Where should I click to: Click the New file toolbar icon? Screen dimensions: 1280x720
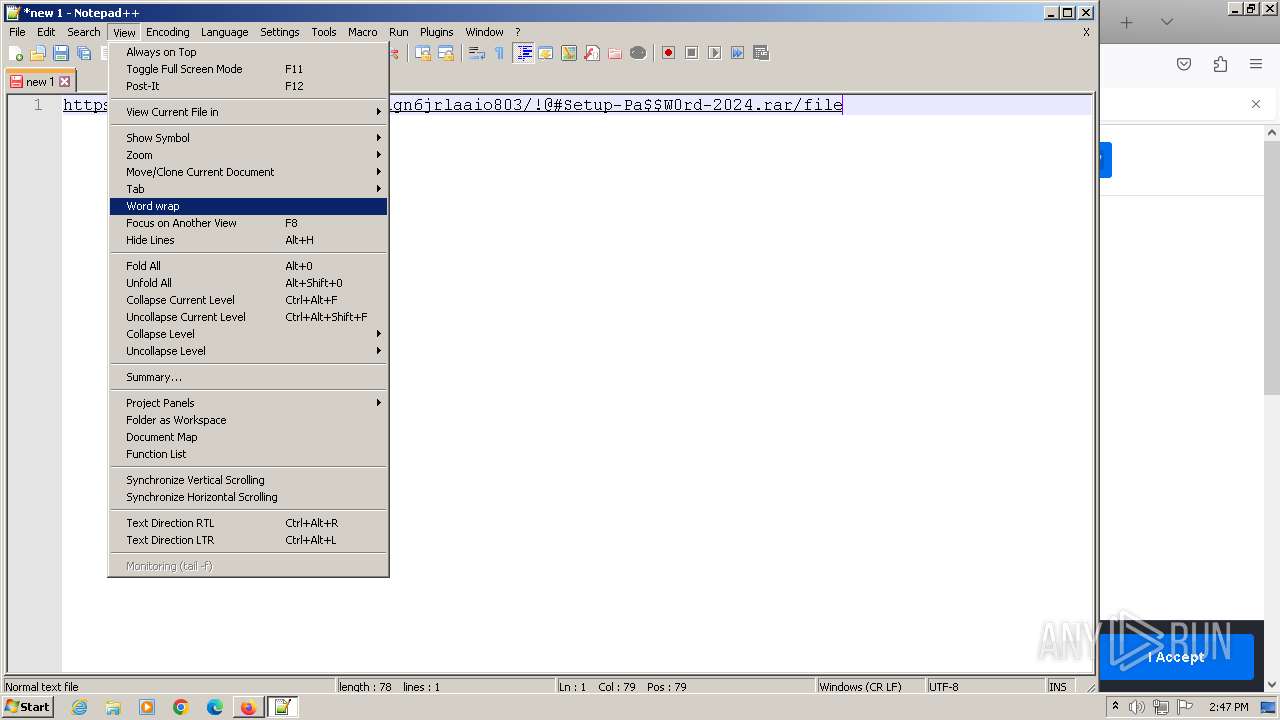(16, 53)
